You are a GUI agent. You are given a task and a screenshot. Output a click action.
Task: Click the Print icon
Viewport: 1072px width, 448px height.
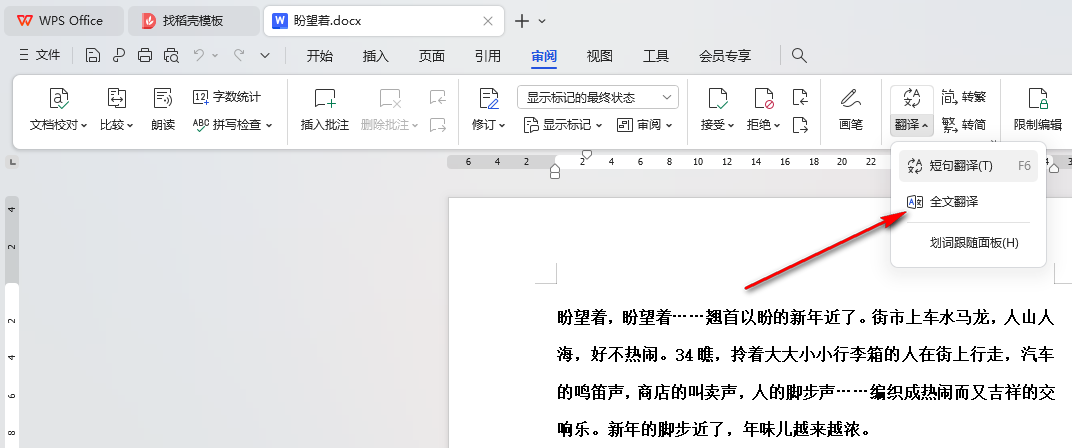click(x=144, y=55)
